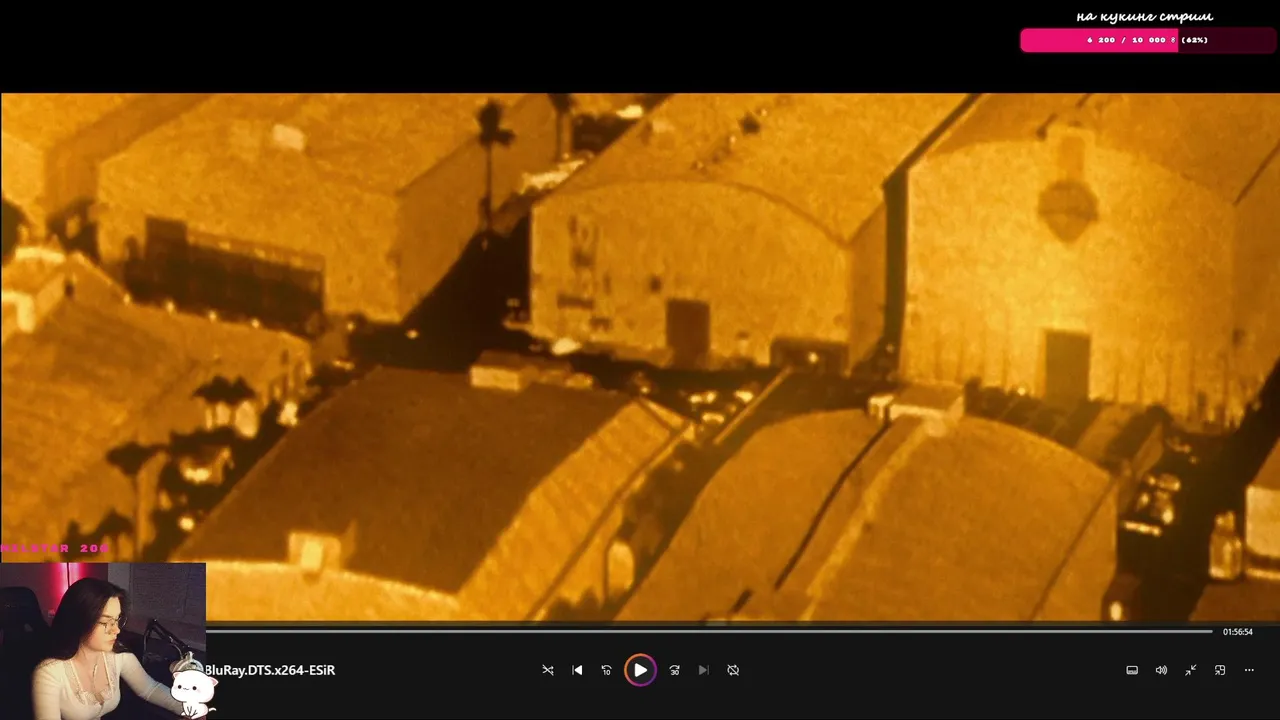The height and width of the screenshot is (720, 1280).
Task: Open subtitles and captions menu
Action: tap(1132, 670)
